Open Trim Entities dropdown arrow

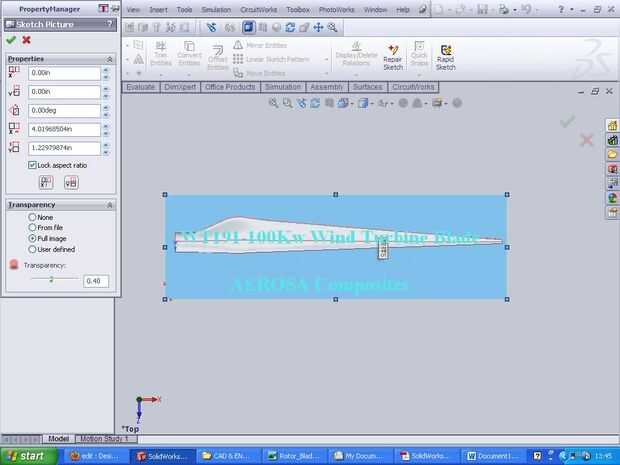[x=161, y=75]
